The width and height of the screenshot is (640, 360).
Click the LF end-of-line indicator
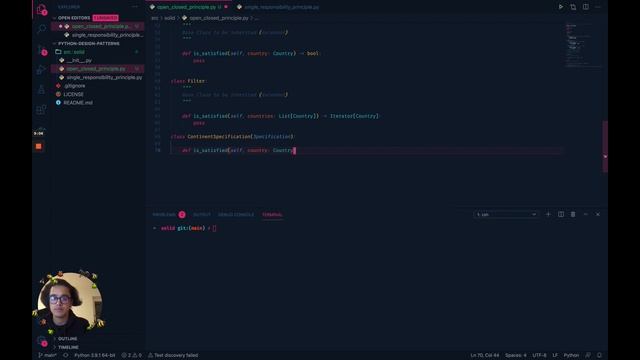pos(555,355)
